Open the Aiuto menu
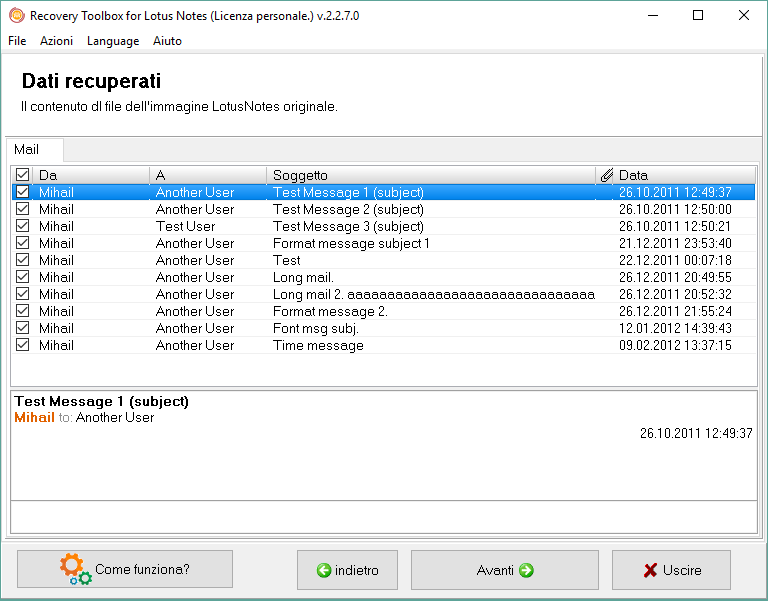 coord(167,41)
